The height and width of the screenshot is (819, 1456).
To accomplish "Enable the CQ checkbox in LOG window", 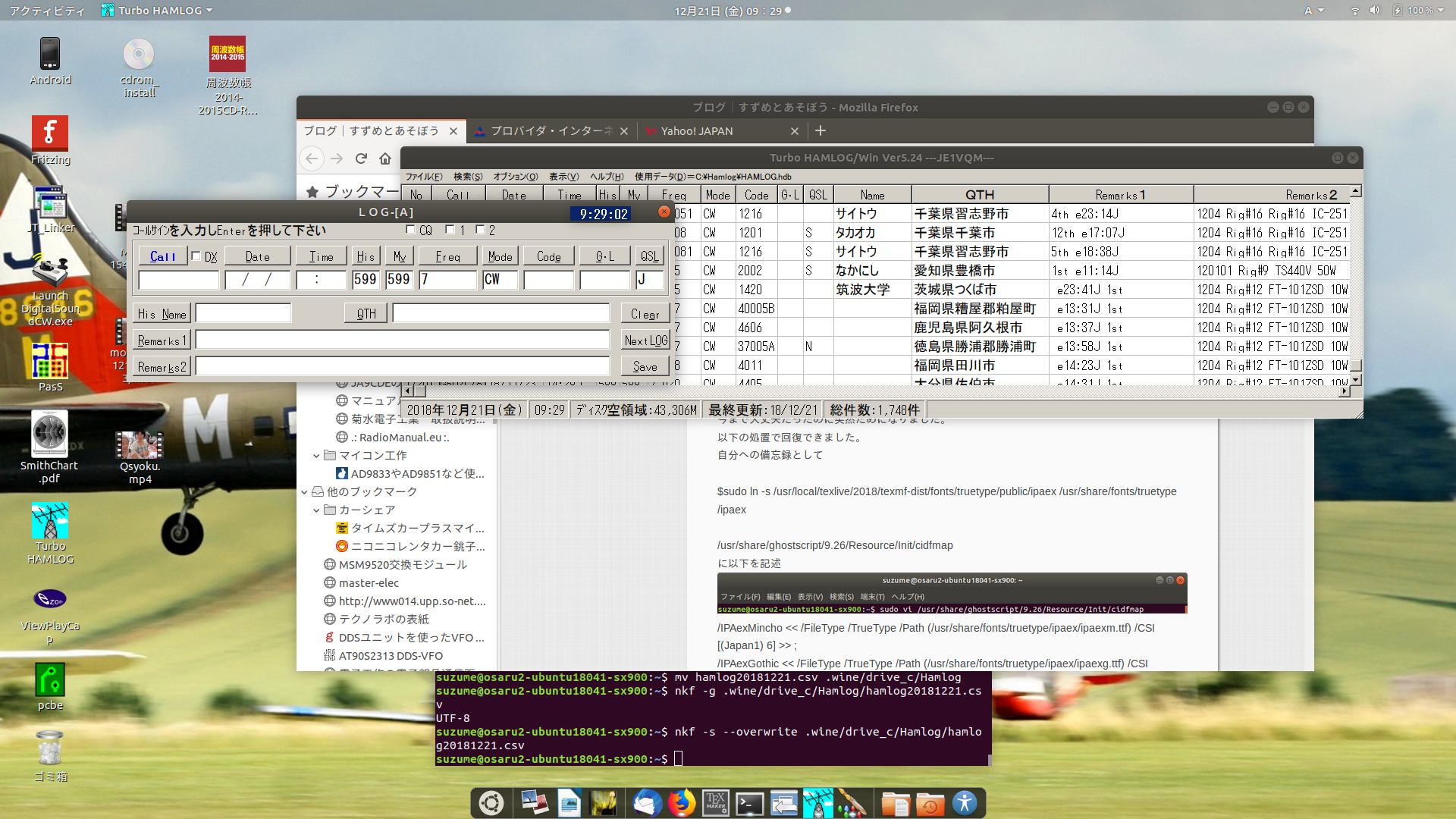I will coord(410,230).
